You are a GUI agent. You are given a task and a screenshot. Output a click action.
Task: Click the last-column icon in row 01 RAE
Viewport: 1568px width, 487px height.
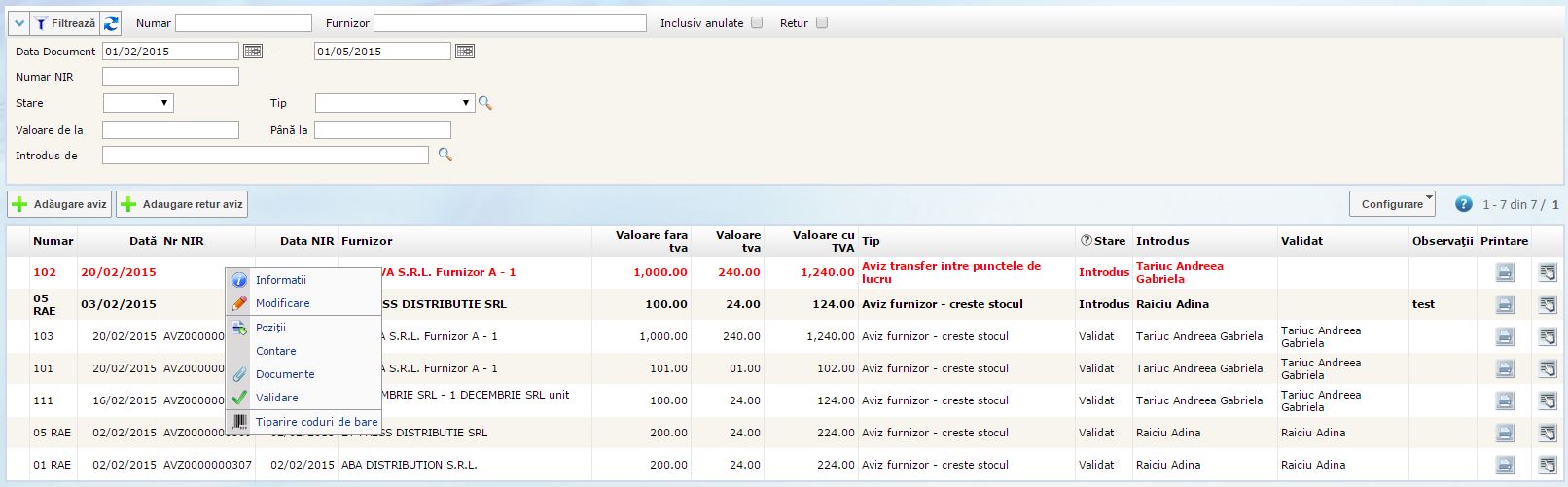pos(1547,466)
